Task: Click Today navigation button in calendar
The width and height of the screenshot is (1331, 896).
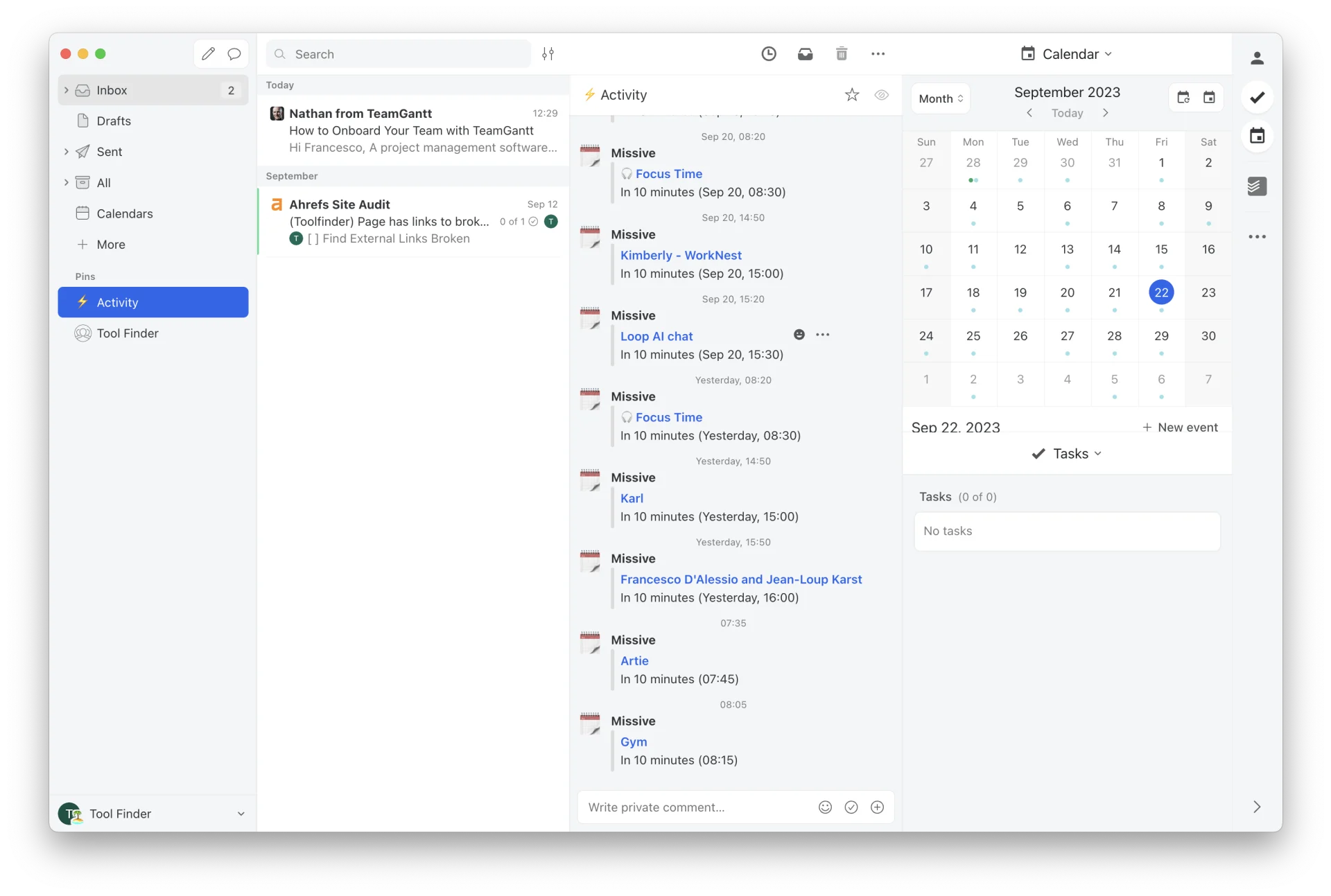Action: [x=1067, y=112]
